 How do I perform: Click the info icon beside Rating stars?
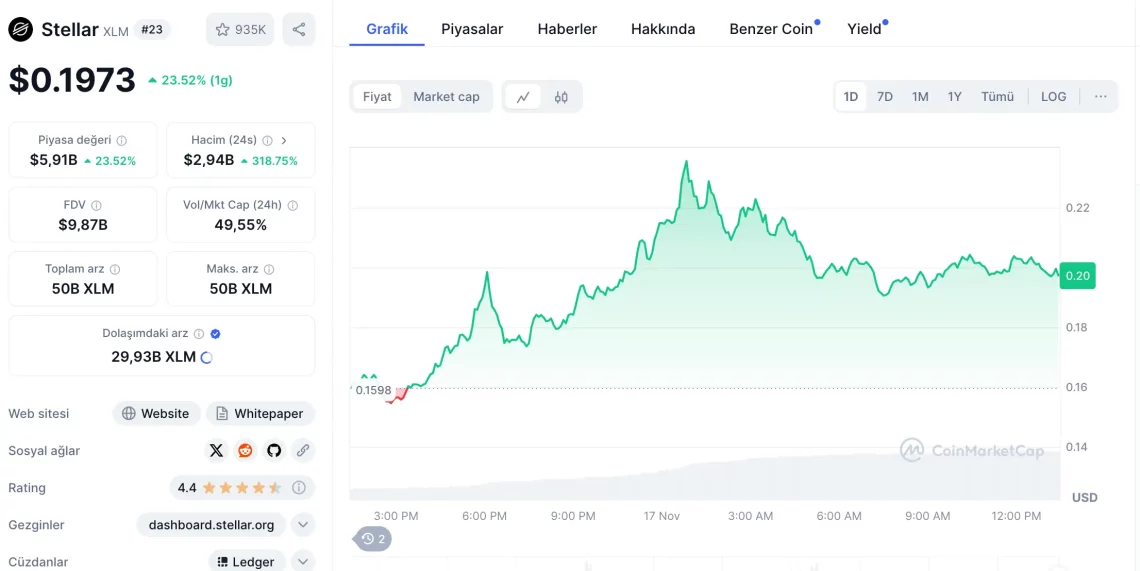click(299, 488)
